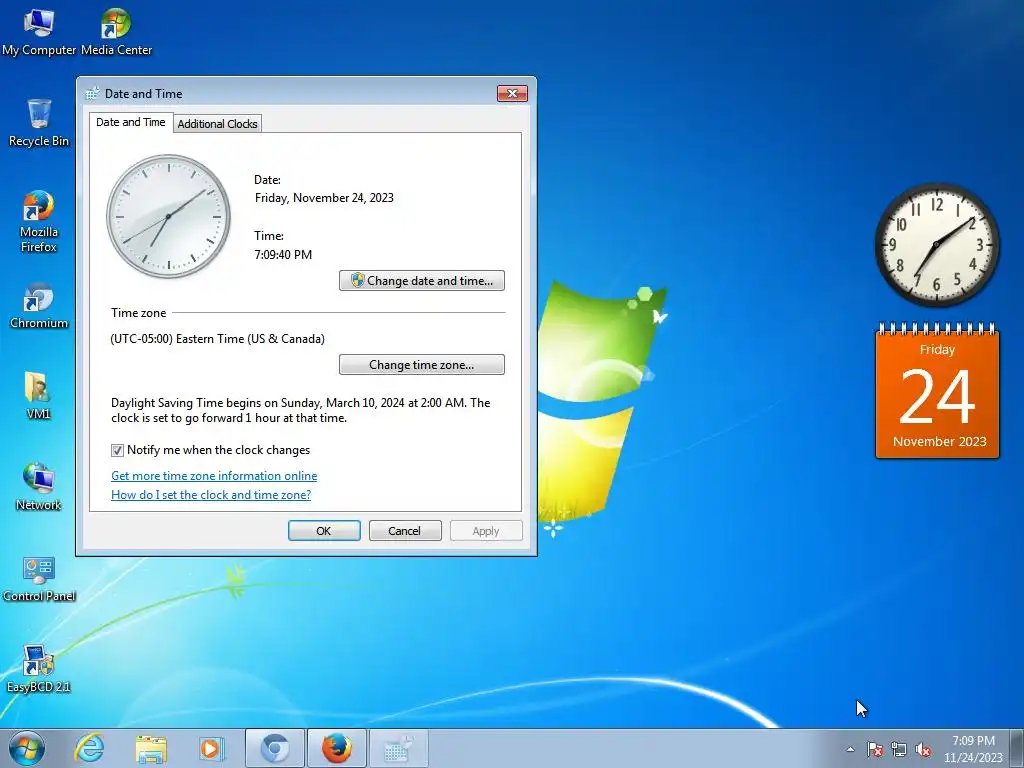1024x768 pixels.
Task: Launch Internet Explorer from taskbar
Action: [89, 748]
